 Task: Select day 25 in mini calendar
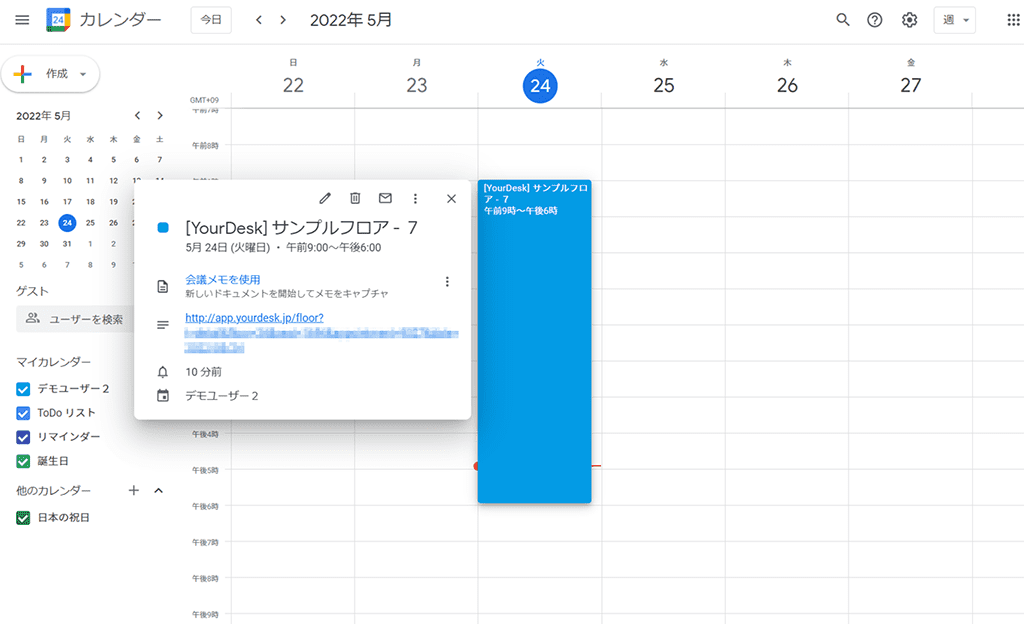(90, 223)
